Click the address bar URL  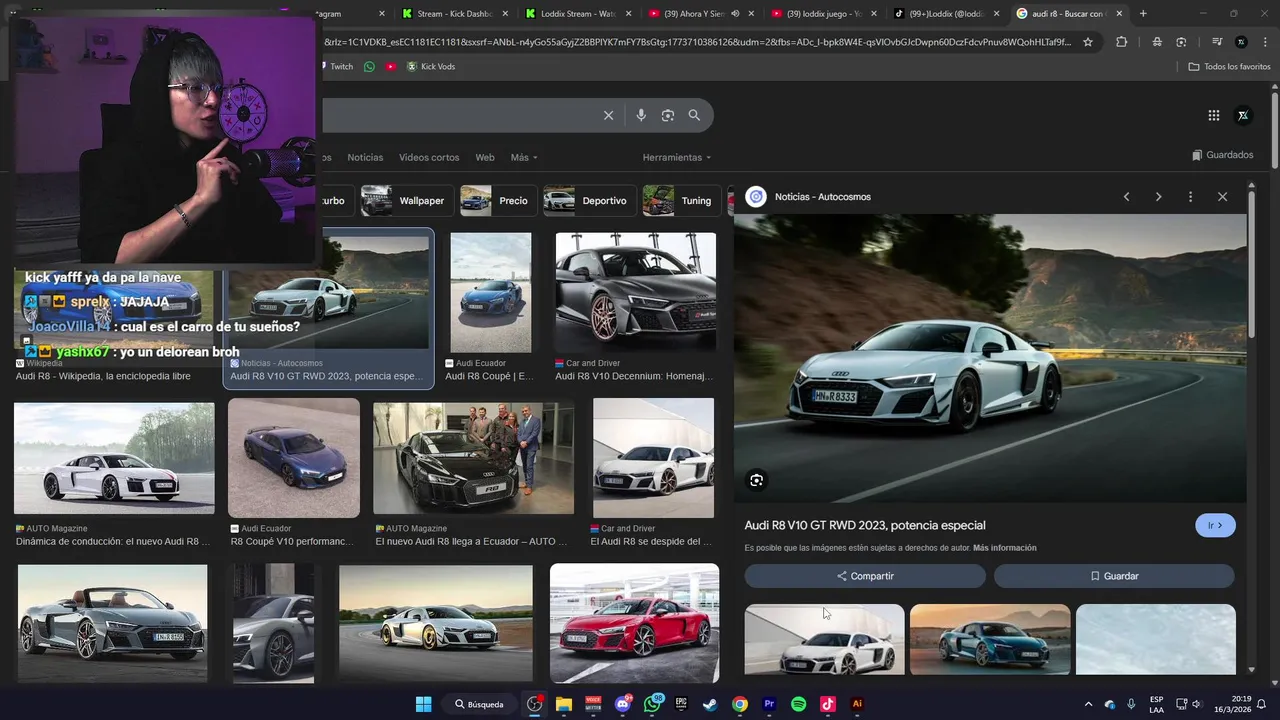697,42
